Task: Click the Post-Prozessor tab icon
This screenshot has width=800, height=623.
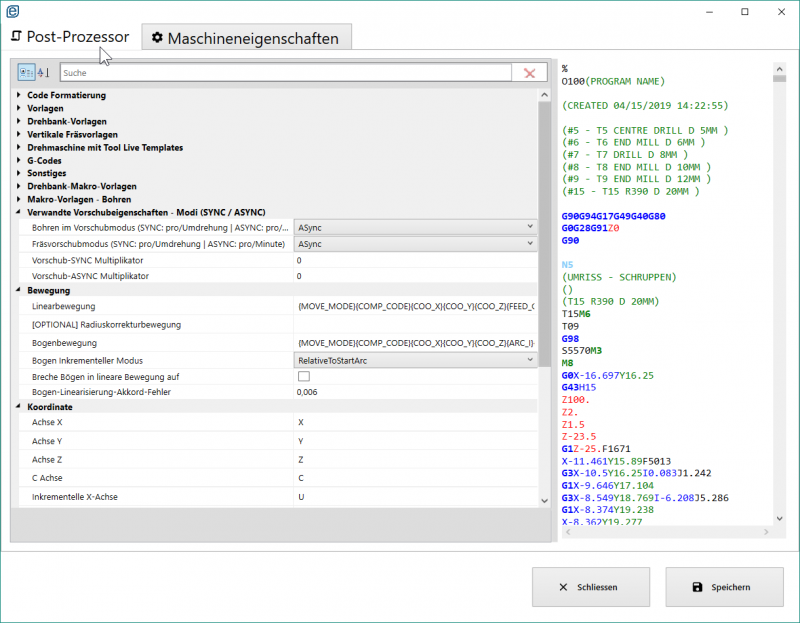Action: (x=16, y=37)
